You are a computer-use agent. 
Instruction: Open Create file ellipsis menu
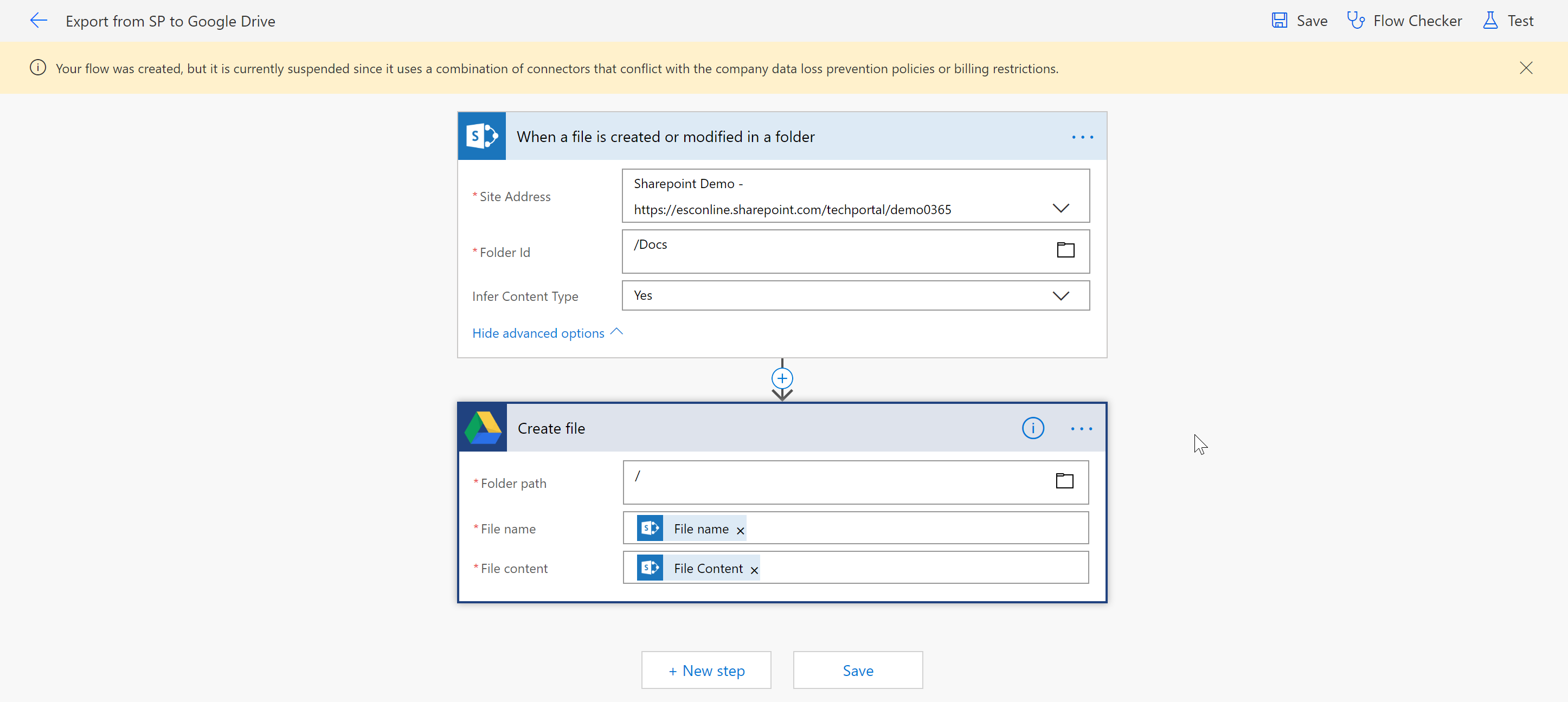point(1081,429)
